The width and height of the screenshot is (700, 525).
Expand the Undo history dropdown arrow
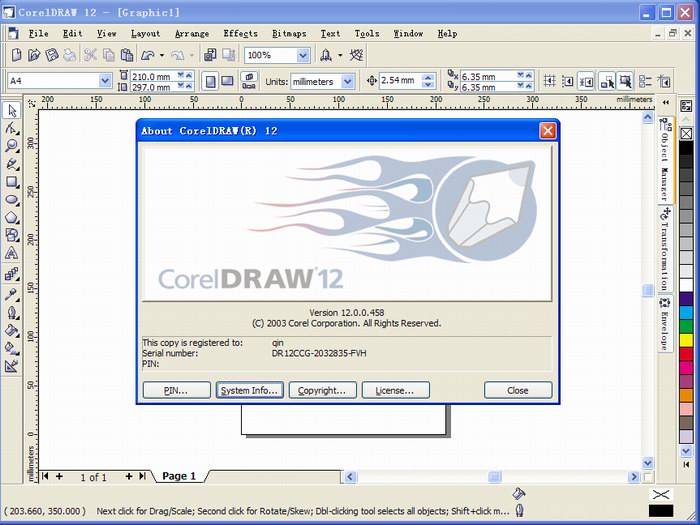(162, 55)
